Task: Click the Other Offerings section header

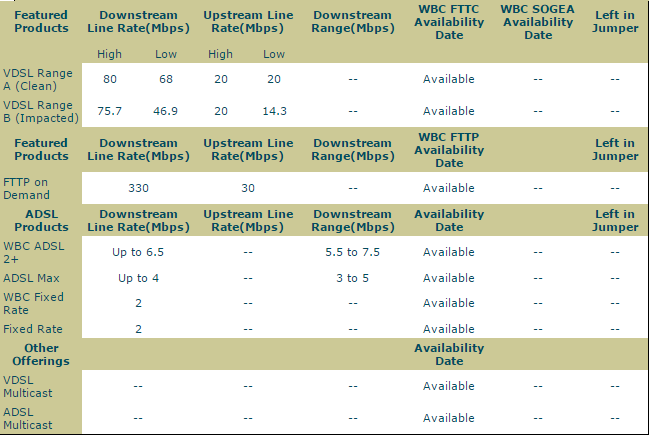Action: click(x=41, y=355)
